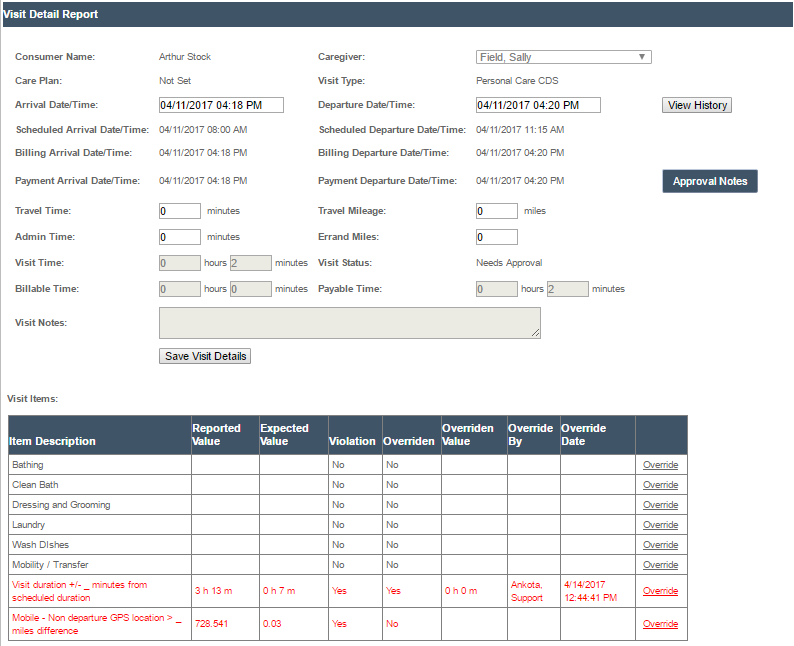Select the Personal Care CDS visit type

click(x=517, y=81)
